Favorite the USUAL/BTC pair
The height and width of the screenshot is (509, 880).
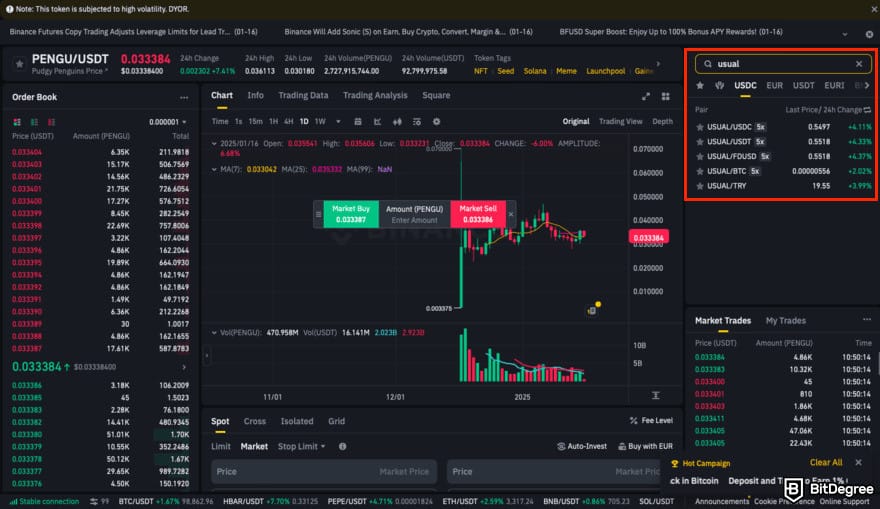[700, 171]
